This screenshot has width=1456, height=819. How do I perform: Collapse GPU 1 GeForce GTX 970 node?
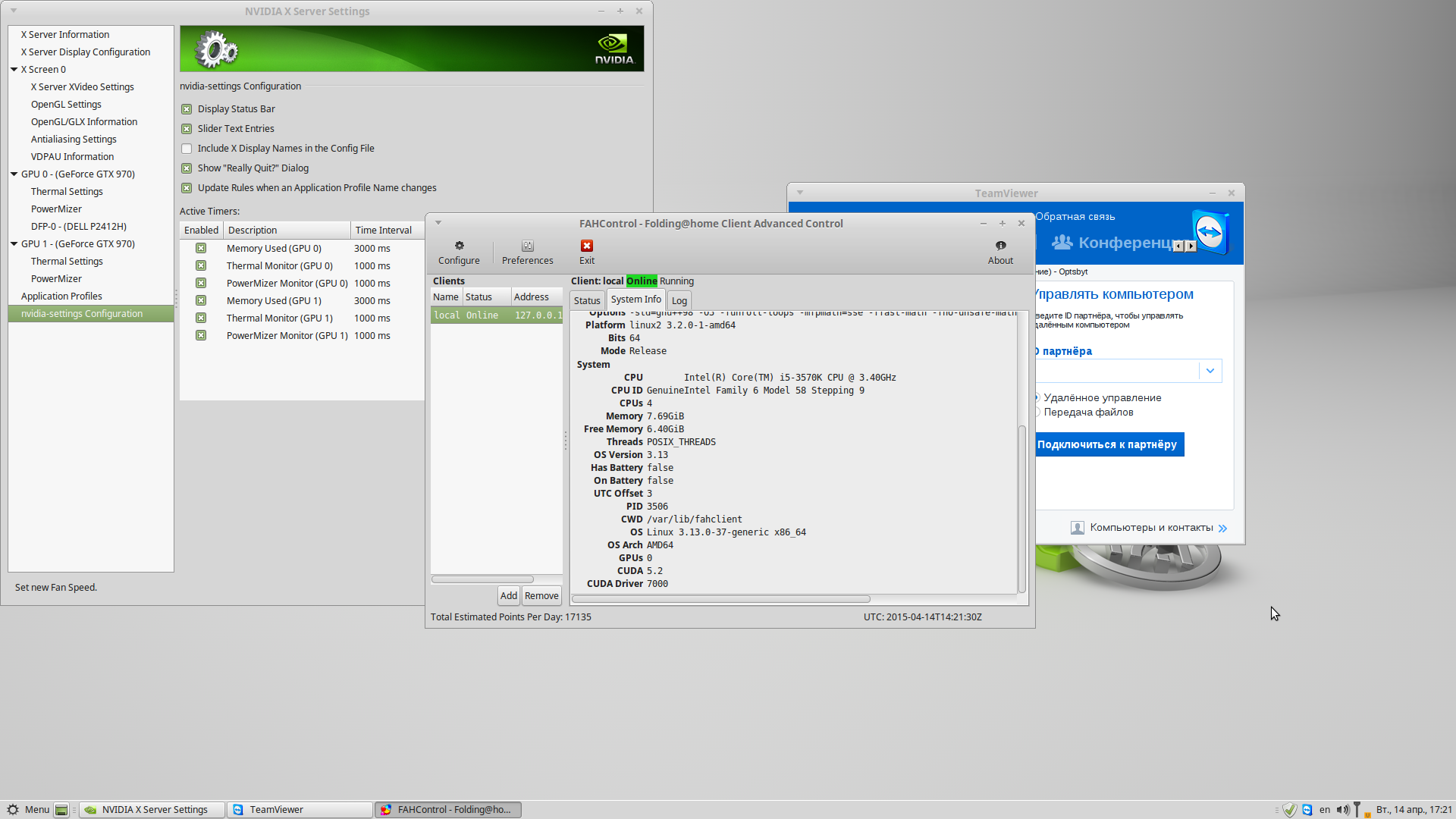[14, 243]
